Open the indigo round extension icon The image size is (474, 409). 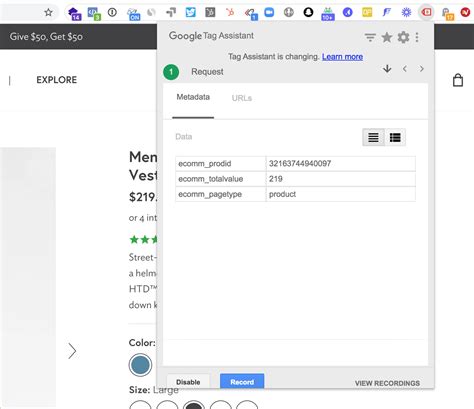[x=348, y=13]
